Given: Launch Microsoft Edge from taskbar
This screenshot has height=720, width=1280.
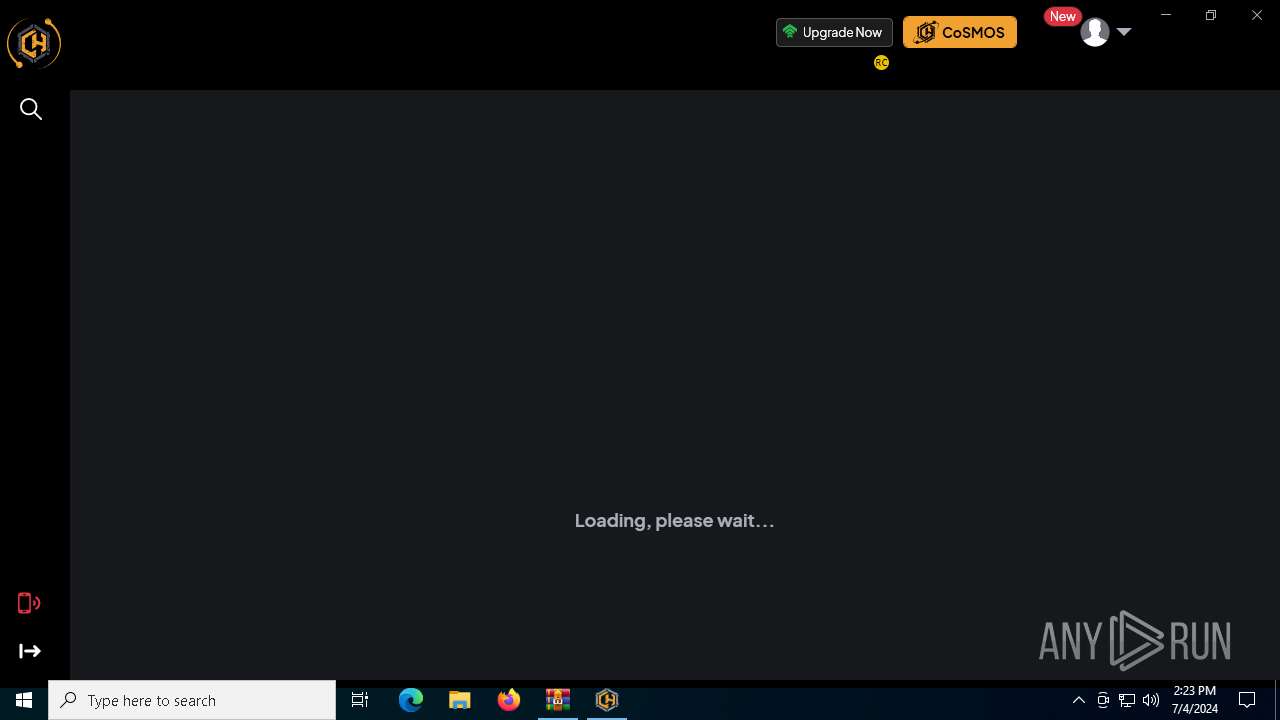Looking at the screenshot, I should [411, 700].
